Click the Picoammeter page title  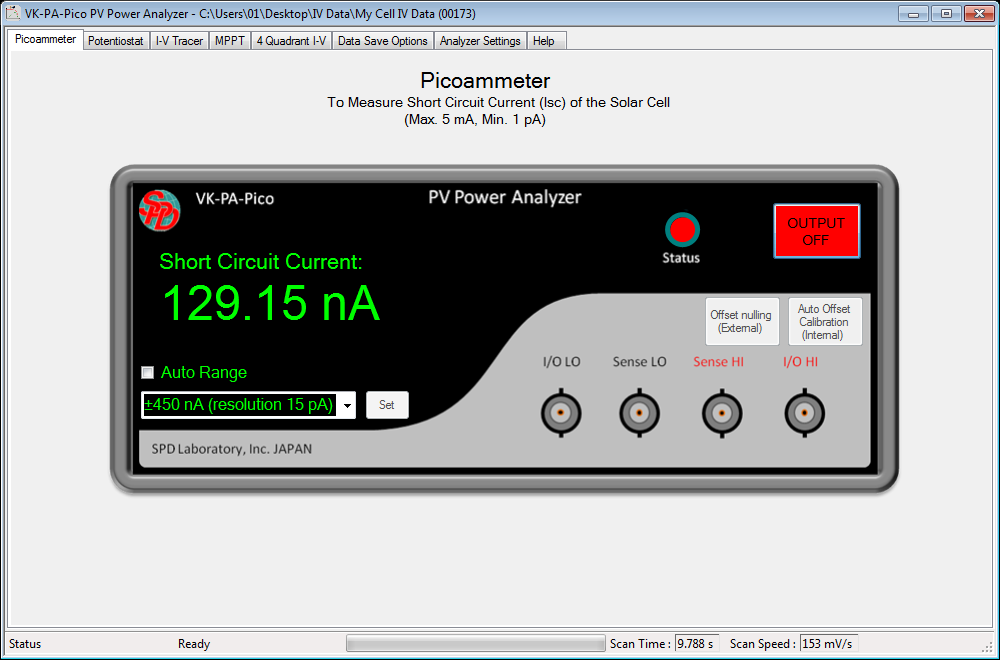click(x=485, y=80)
